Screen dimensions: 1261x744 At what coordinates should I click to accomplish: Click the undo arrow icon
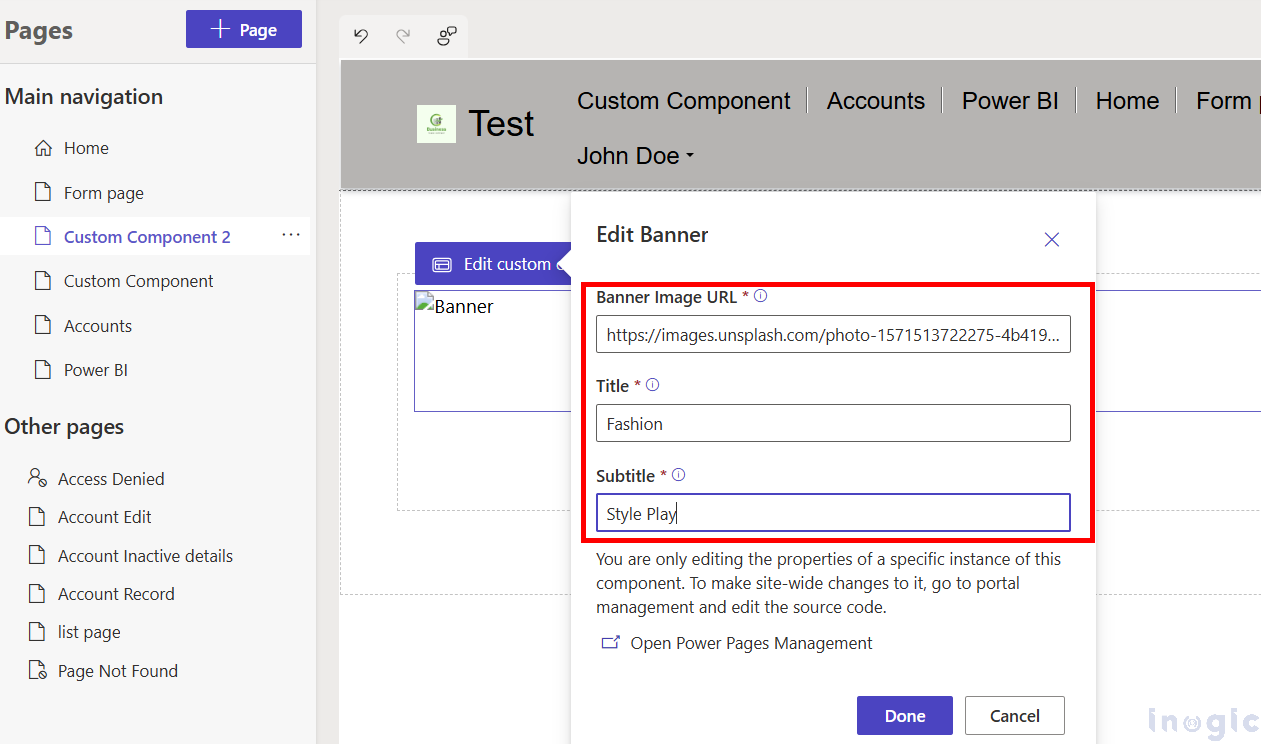coord(361,36)
